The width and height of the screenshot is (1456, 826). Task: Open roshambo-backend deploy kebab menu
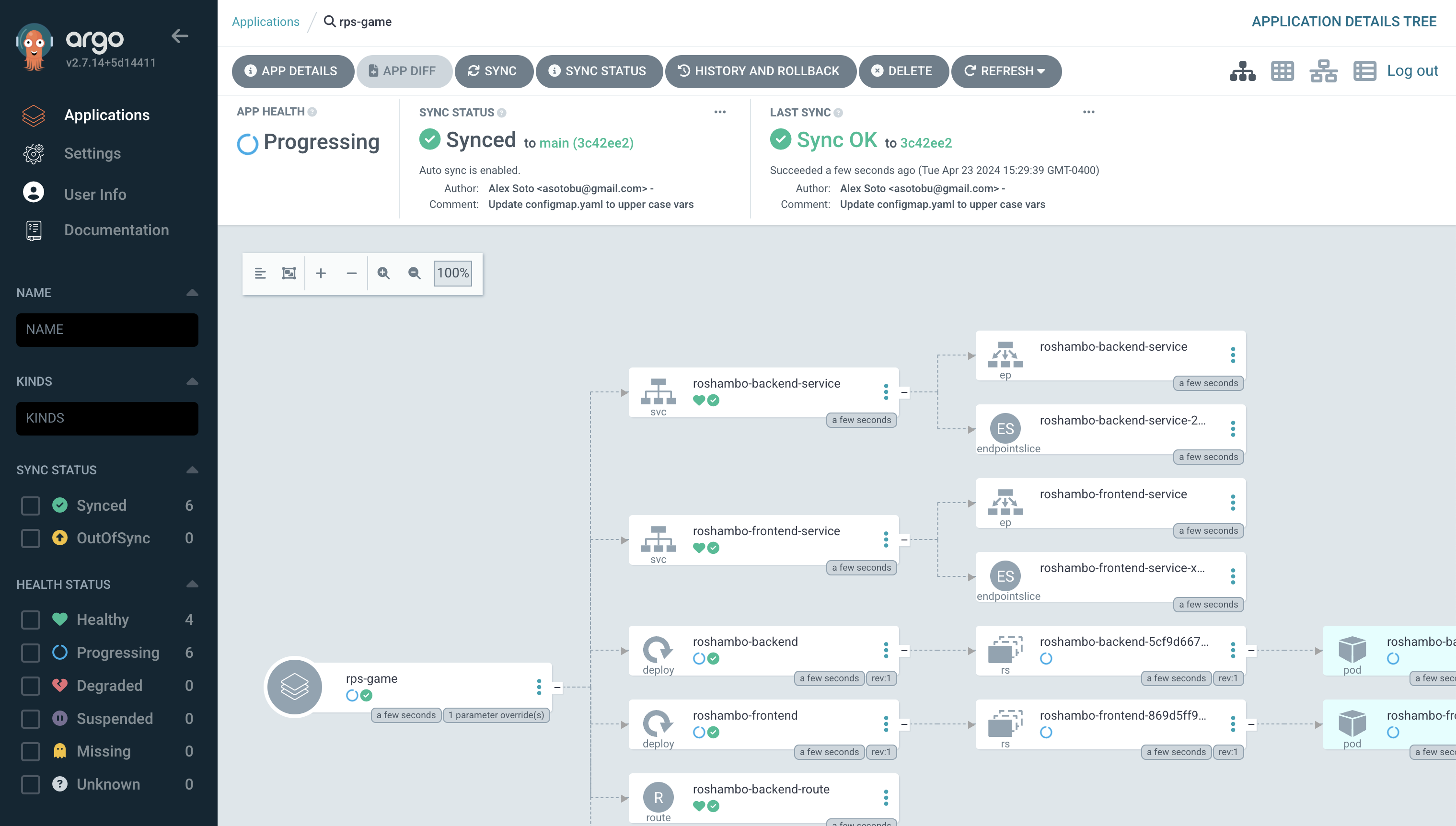(x=886, y=650)
